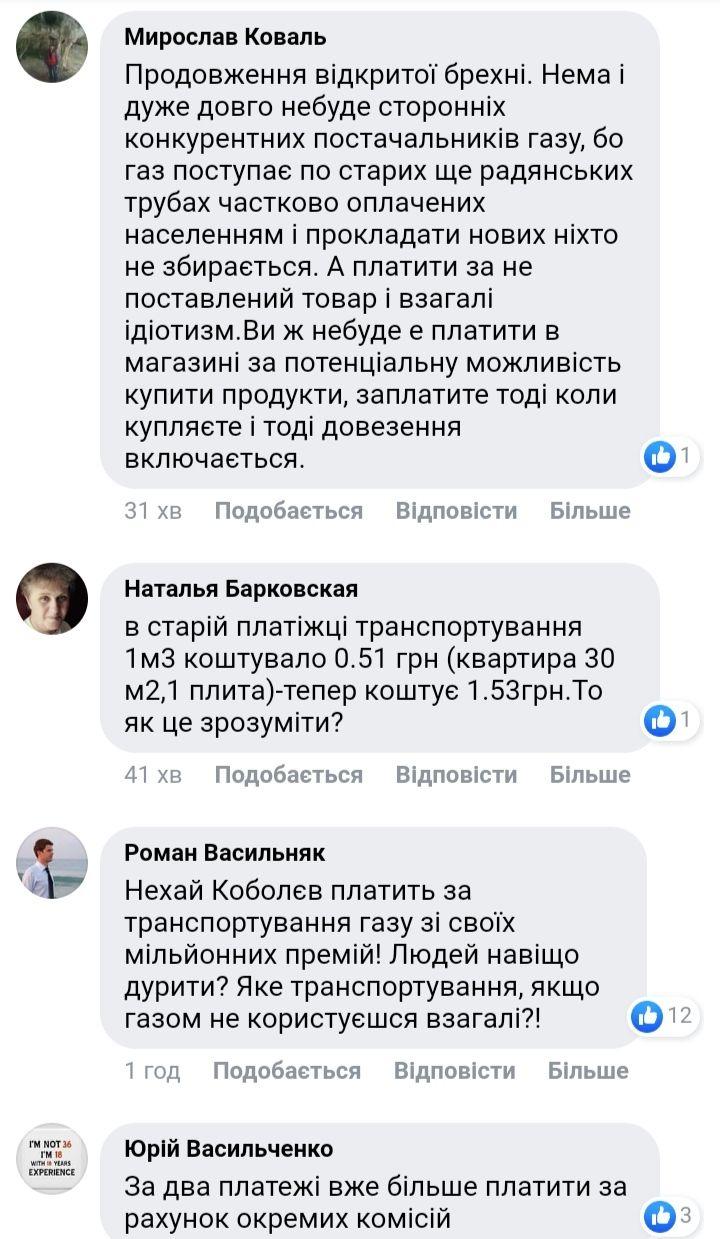Reply to Мирослав Коваль with Відповісти
Image resolution: width=720 pixels, height=1239 pixels.
coord(456,511)
